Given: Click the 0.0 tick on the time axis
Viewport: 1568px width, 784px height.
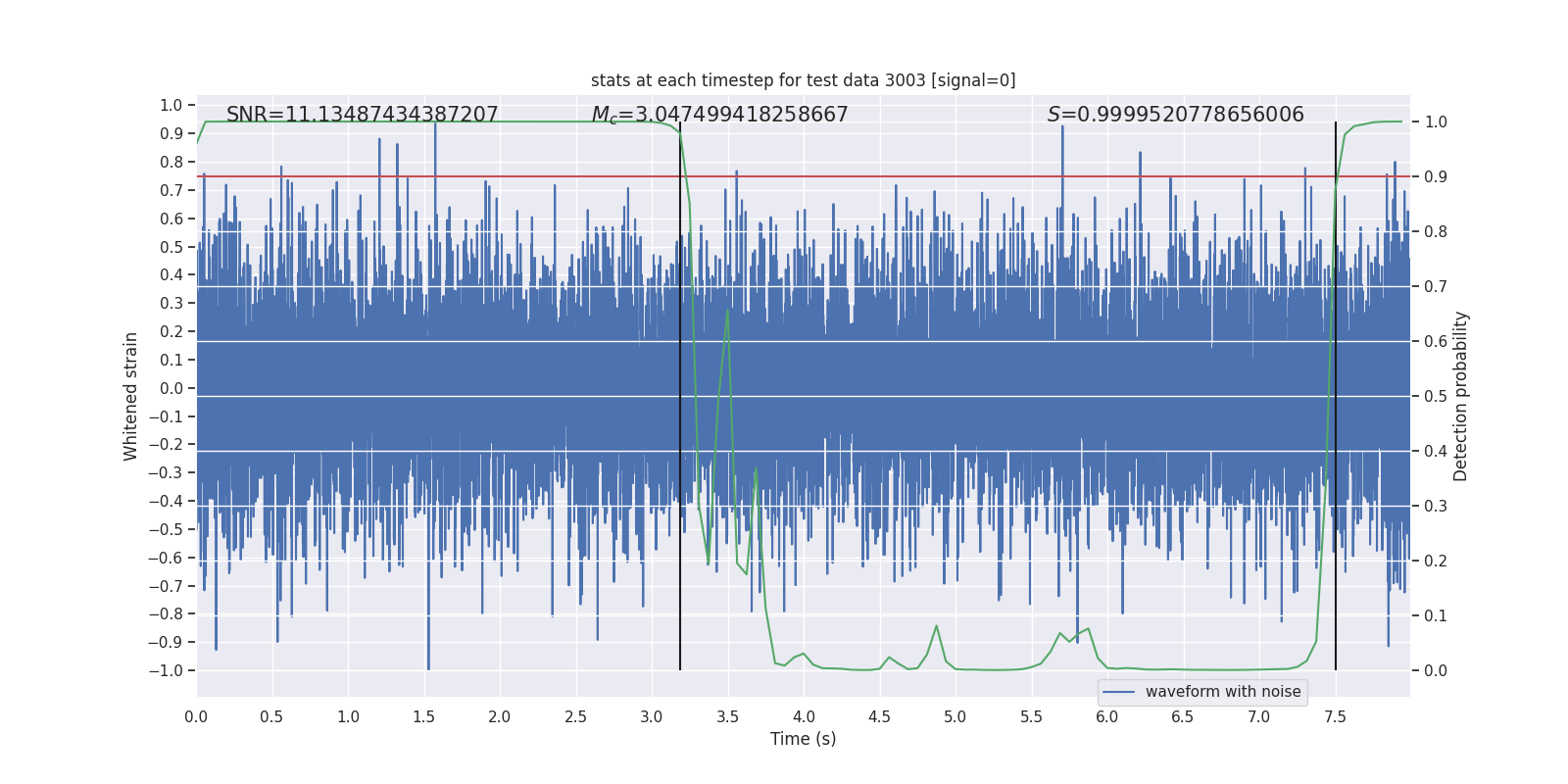Looking at the screenshot, I should pos(196,716).
